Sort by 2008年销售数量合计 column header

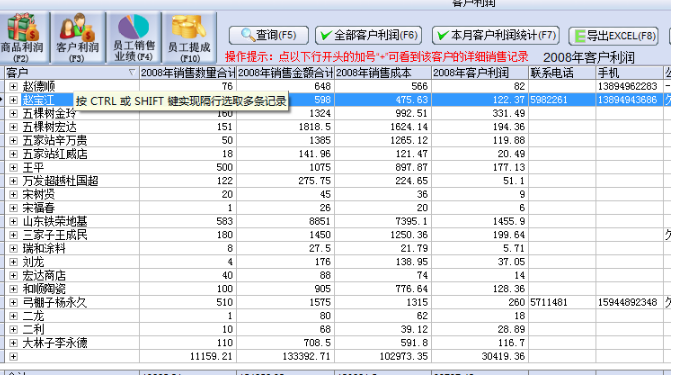[188, 73]
